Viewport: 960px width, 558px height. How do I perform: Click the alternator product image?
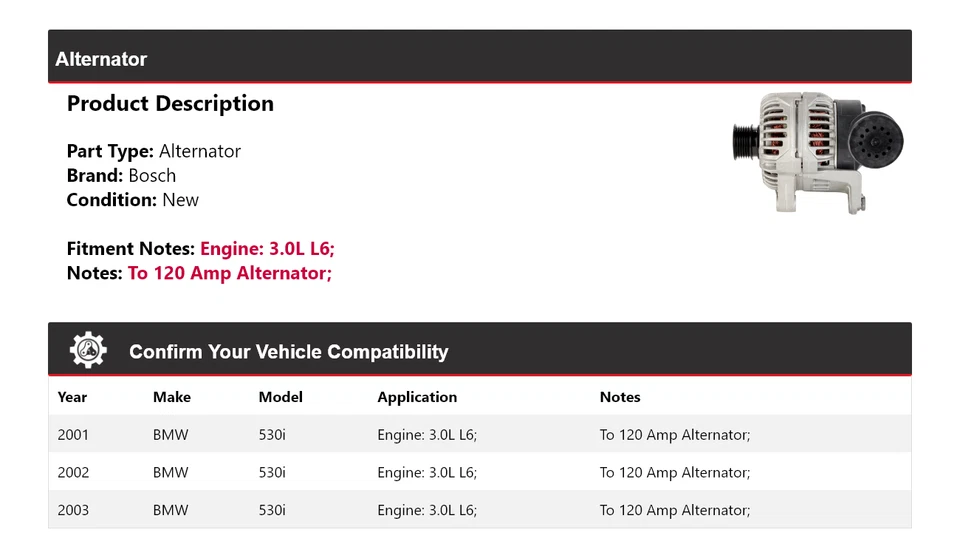[x=817, y=151]
